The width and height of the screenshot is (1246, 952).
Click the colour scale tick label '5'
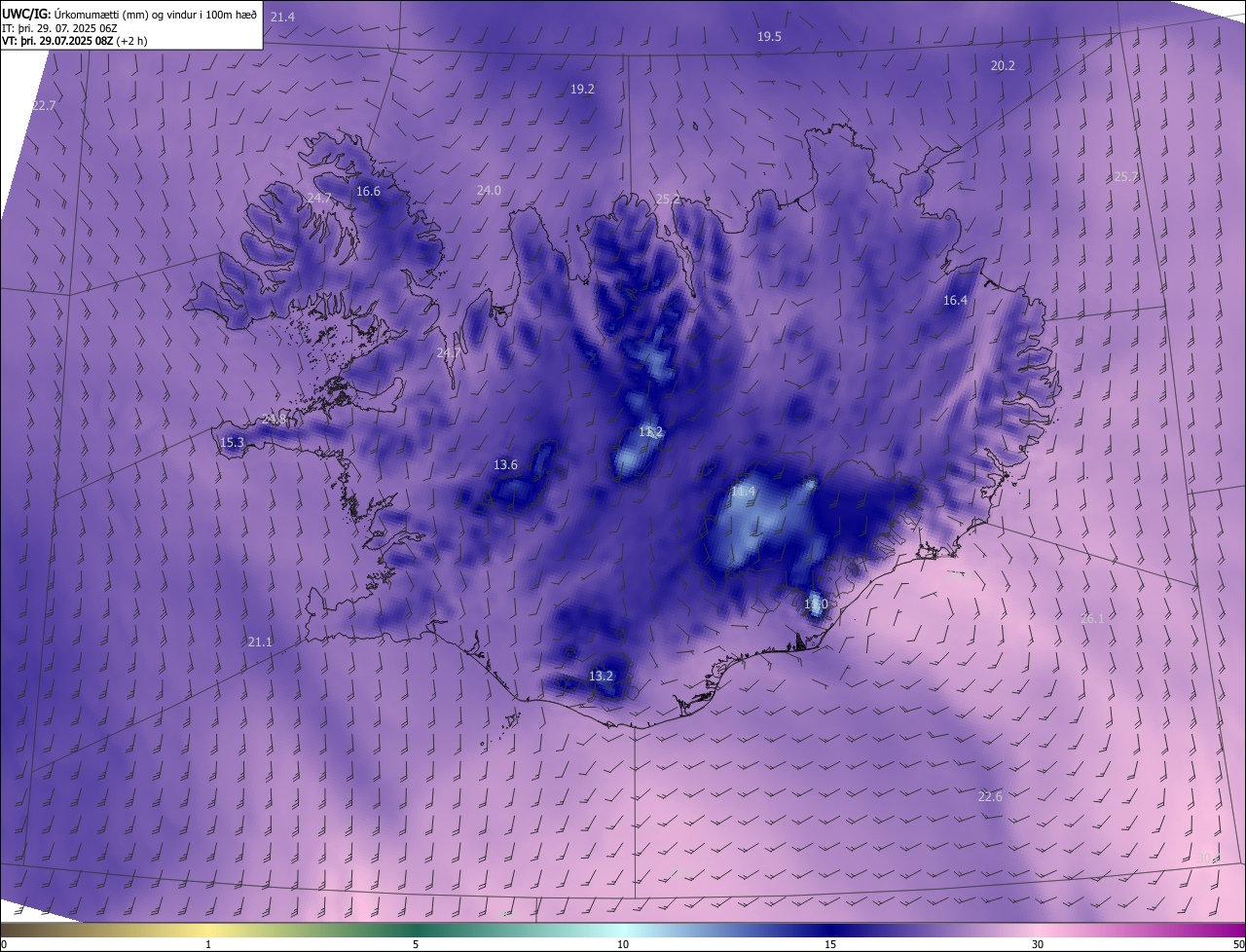pyautogui.click(x=416, y=944)
